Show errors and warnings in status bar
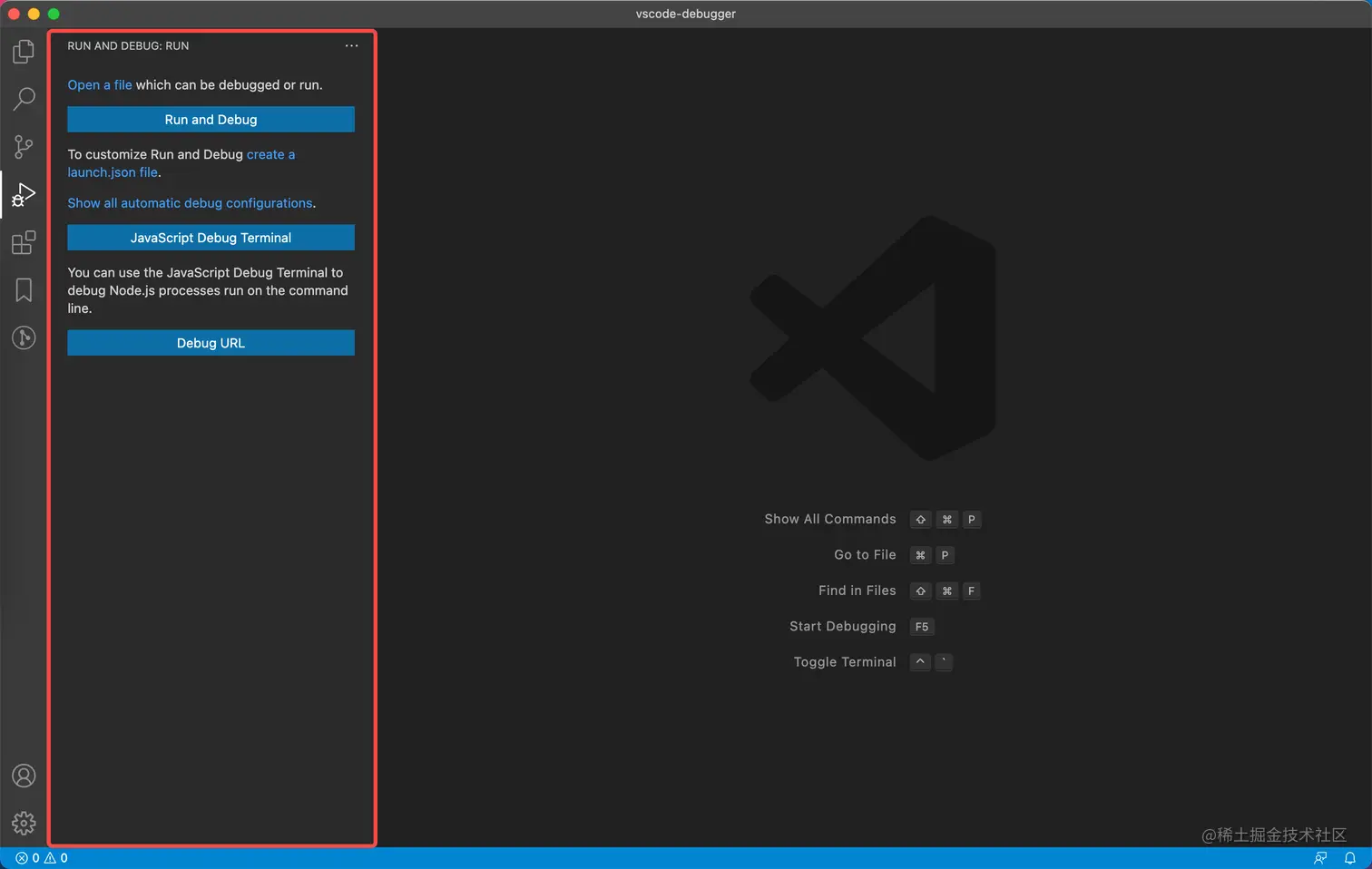The image size is (1372, 869). (42, 858)
